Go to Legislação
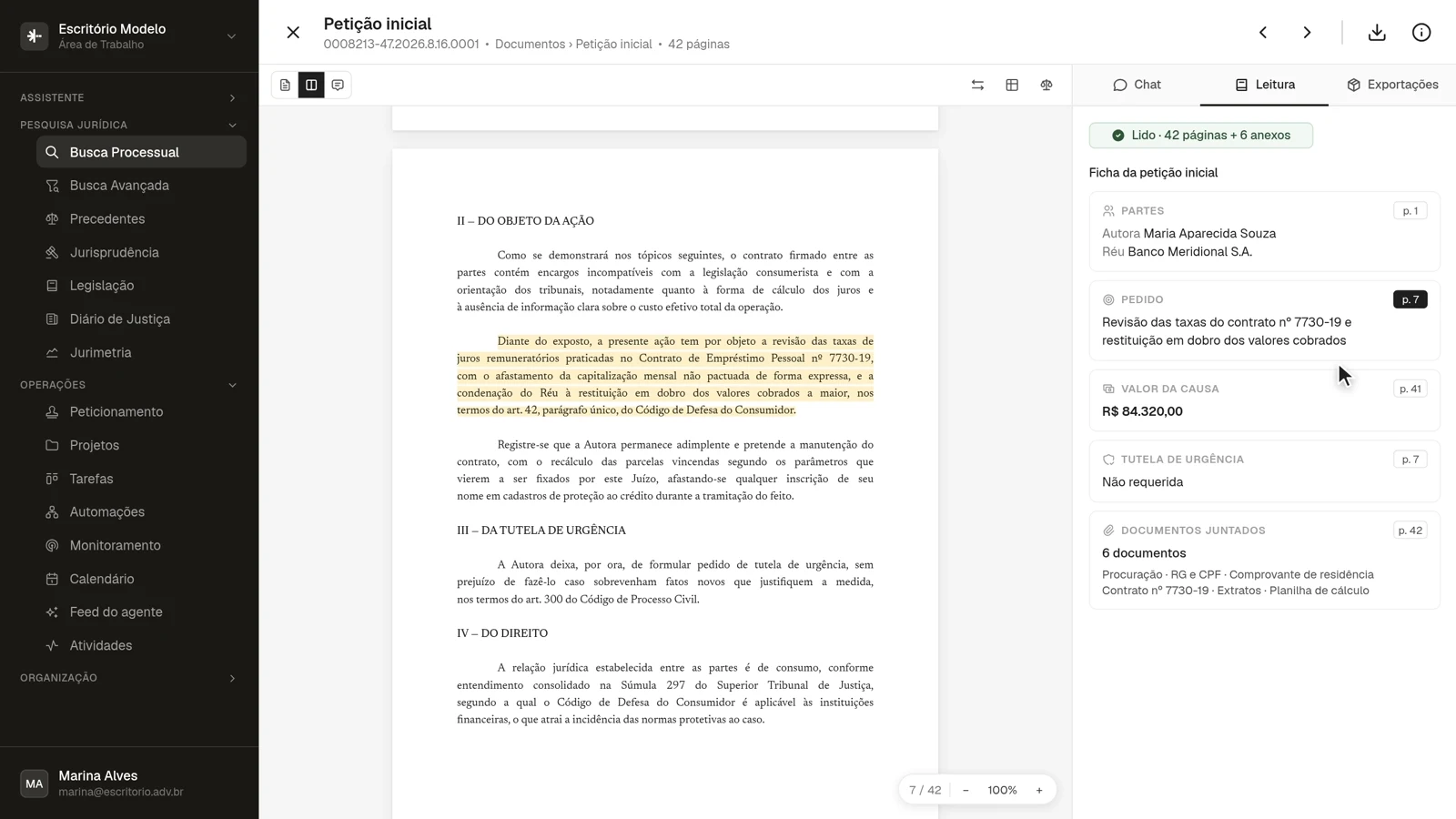 (141, 286)
